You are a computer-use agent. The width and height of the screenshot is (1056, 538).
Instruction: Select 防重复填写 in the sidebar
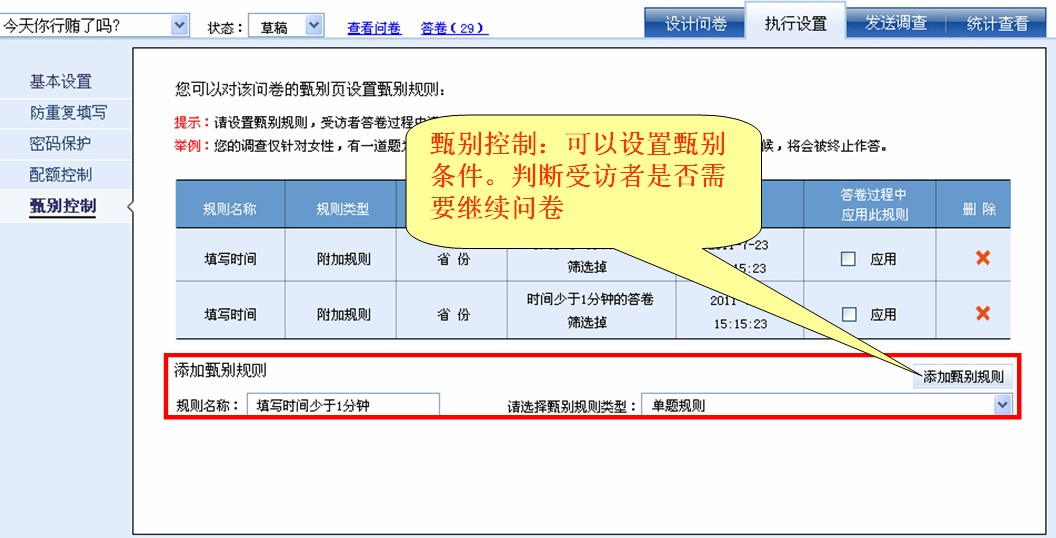click(68, 112)
